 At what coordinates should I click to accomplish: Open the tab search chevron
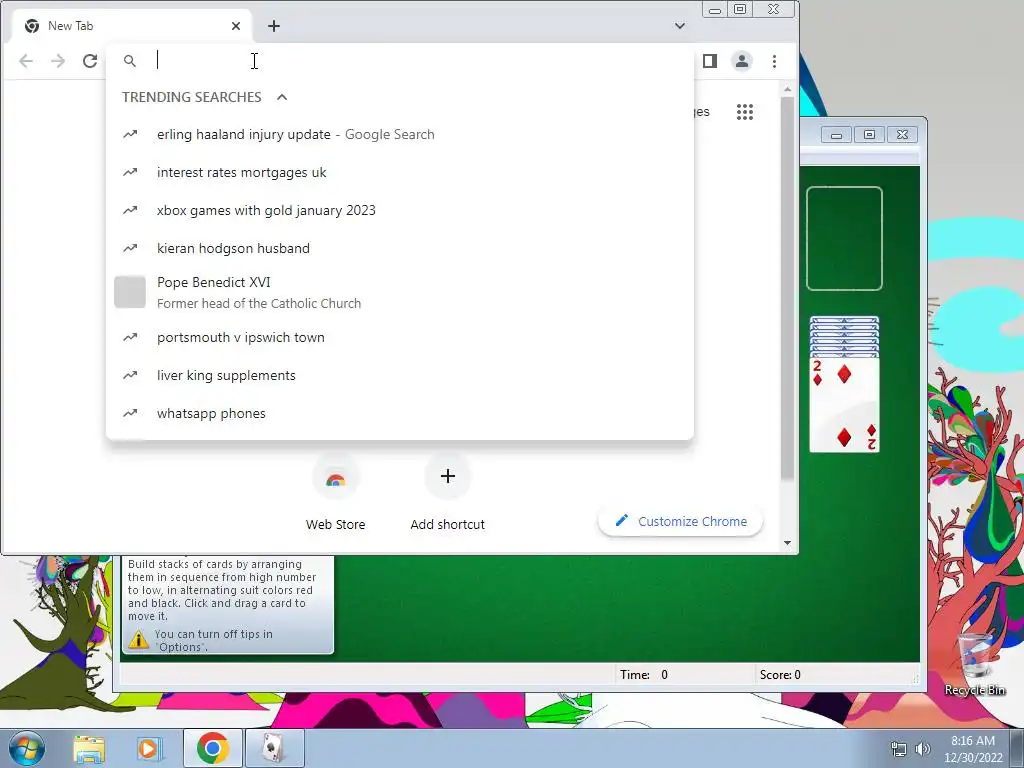click(x=680, y=26)
